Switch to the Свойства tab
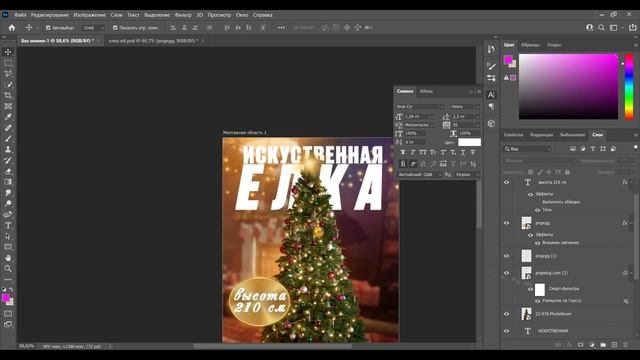This screenshot has width=640, height=360. coord(513,135)
